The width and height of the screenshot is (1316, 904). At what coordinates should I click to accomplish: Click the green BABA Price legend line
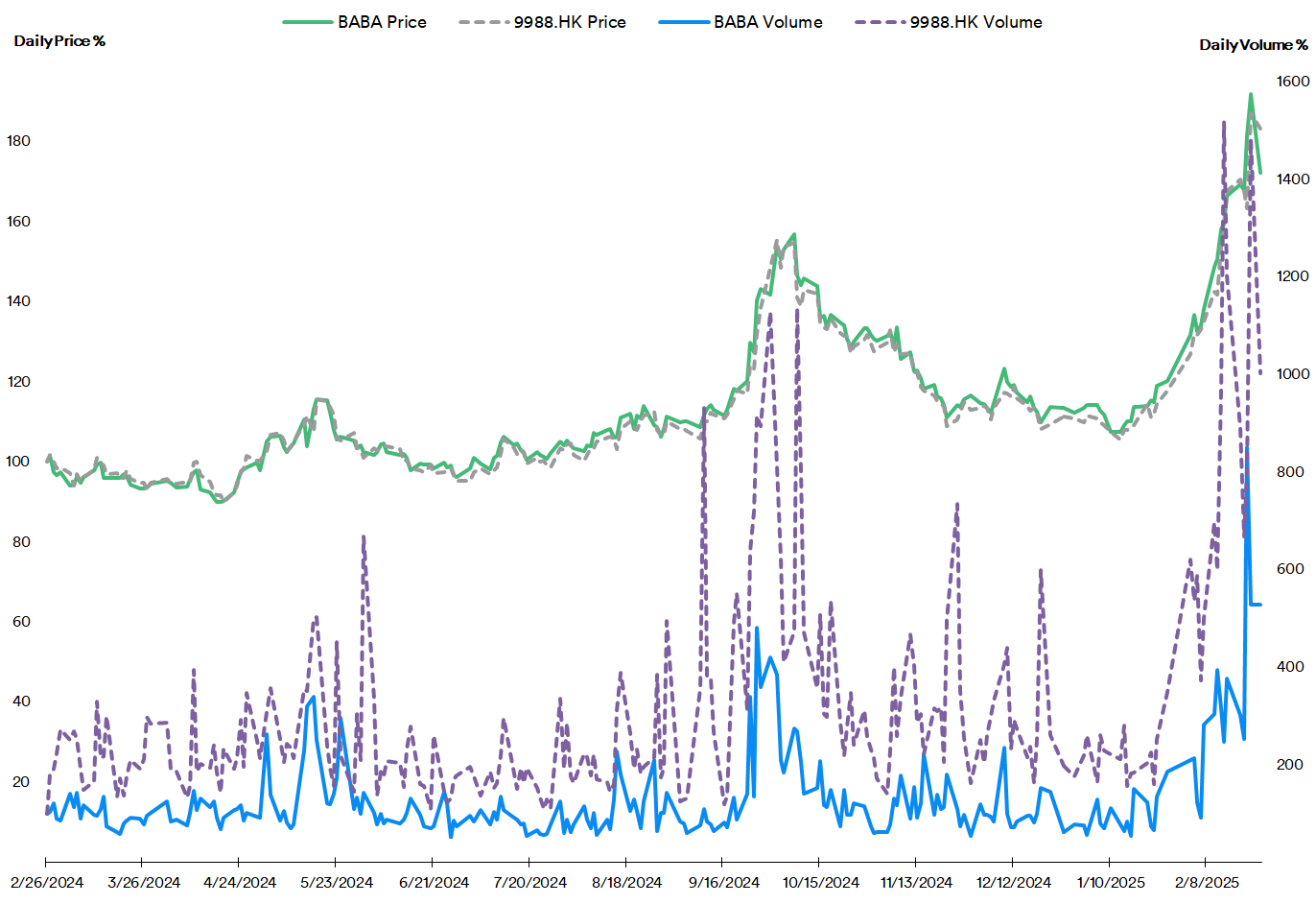click(307, 22)
